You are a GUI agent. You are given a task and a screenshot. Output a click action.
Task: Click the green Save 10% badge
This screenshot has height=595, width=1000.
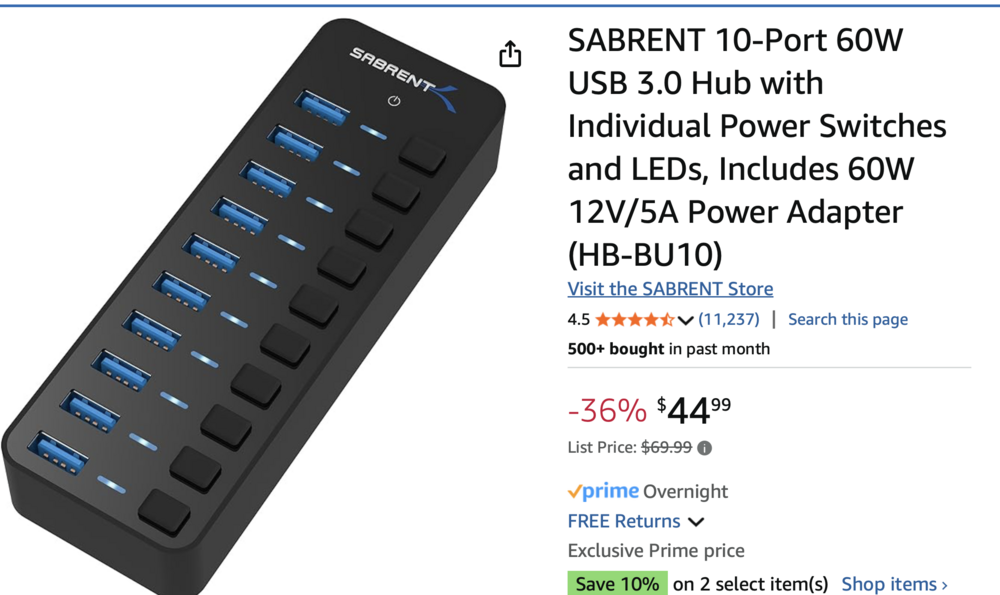tap(617, 584)
